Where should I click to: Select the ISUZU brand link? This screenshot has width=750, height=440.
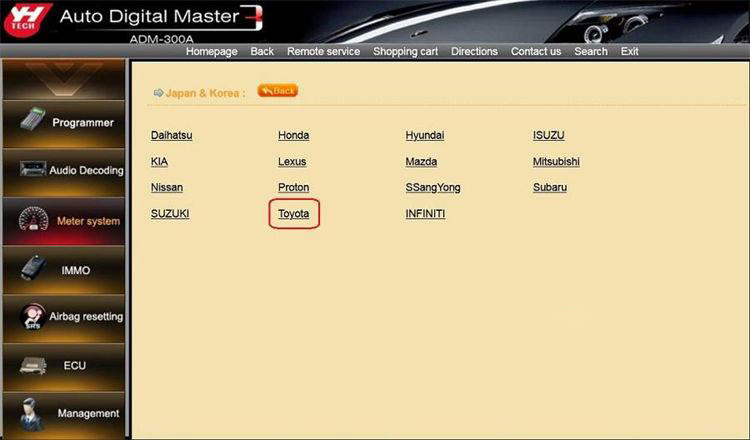click(x=548, y=135)
